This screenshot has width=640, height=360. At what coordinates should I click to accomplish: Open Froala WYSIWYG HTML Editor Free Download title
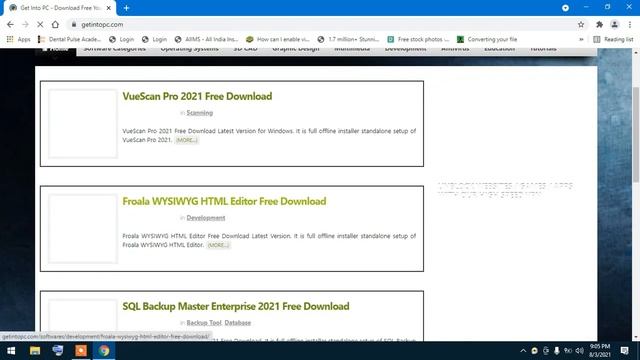click(x=224, y=201)
